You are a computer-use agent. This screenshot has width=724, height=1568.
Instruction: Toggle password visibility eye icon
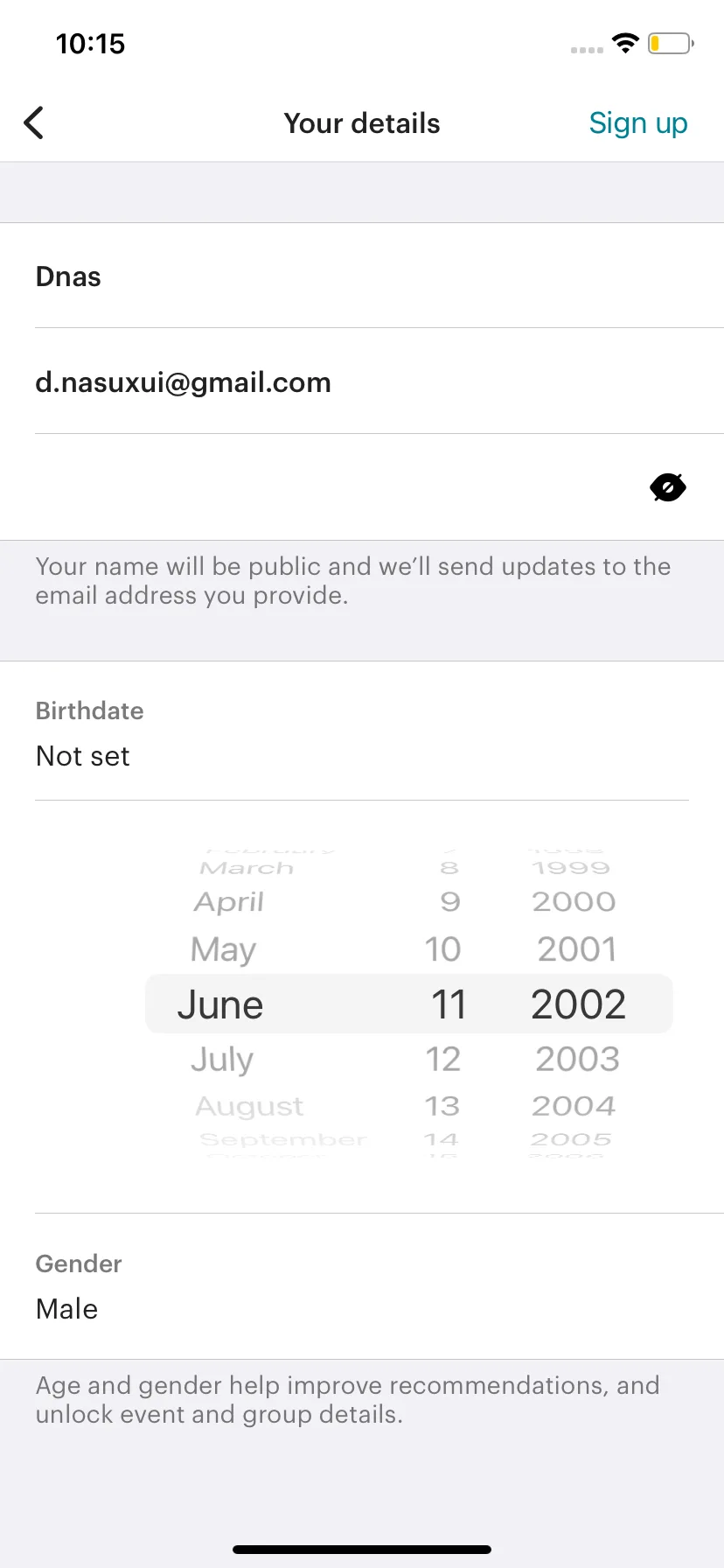pos(668,487)
